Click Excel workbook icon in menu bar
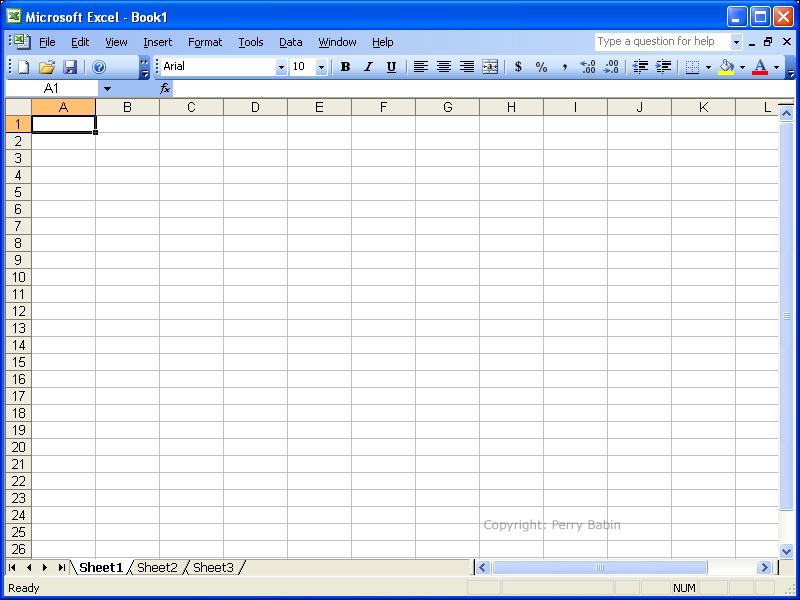The width and height of the screenshot is (800, 600). click(22, 42)
